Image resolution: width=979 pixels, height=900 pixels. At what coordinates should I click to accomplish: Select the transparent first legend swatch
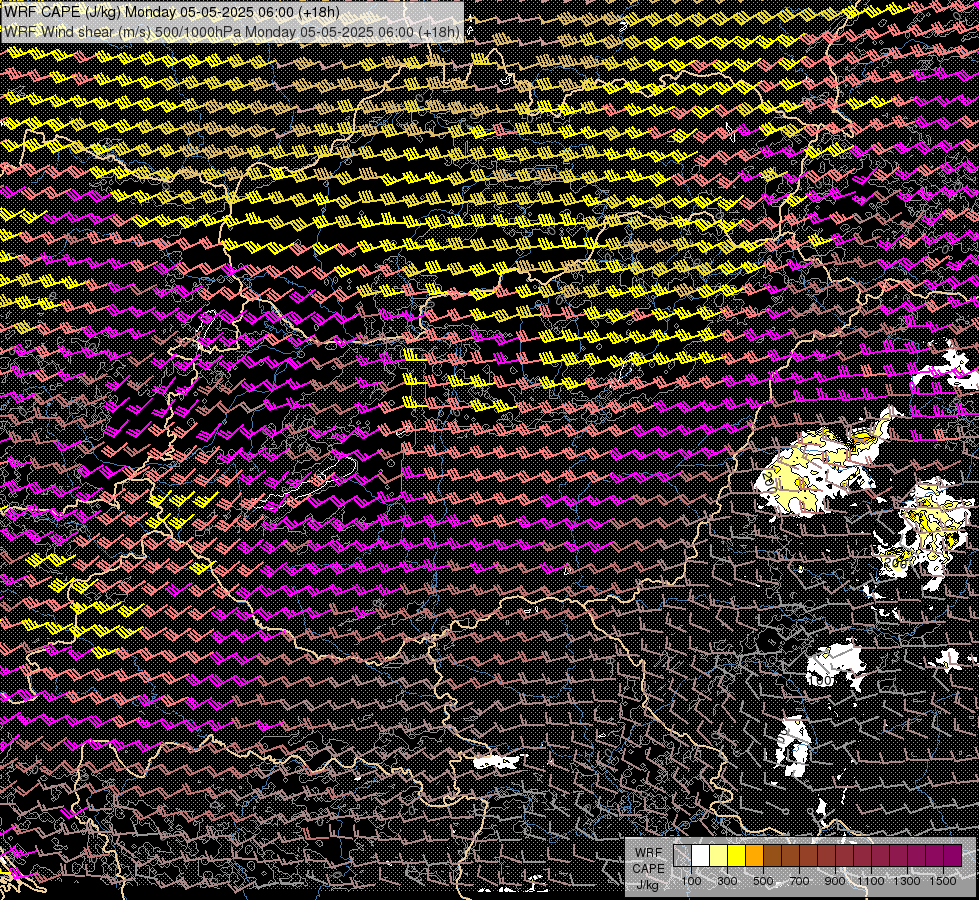(x=682, y=855)
